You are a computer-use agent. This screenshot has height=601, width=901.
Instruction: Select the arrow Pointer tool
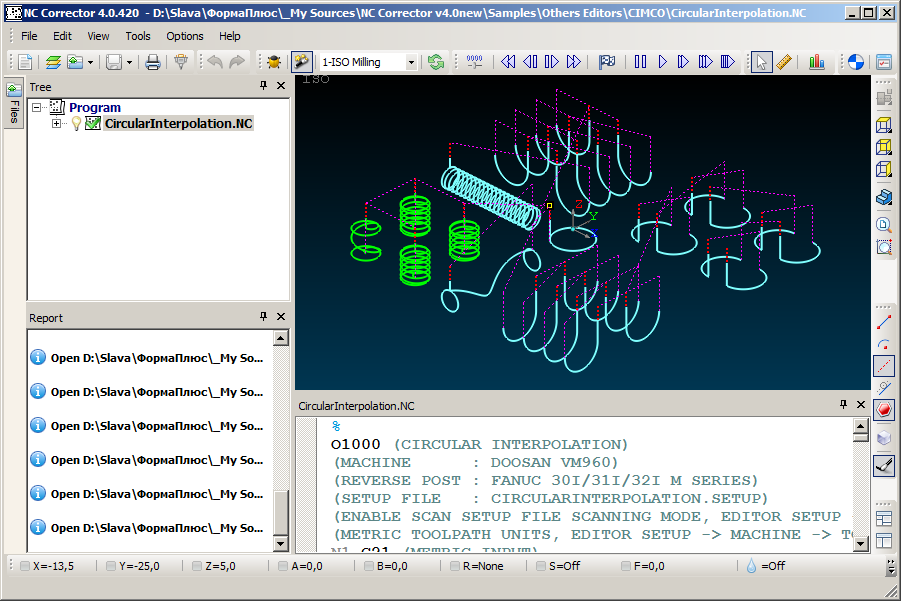(x=761, y=62)
